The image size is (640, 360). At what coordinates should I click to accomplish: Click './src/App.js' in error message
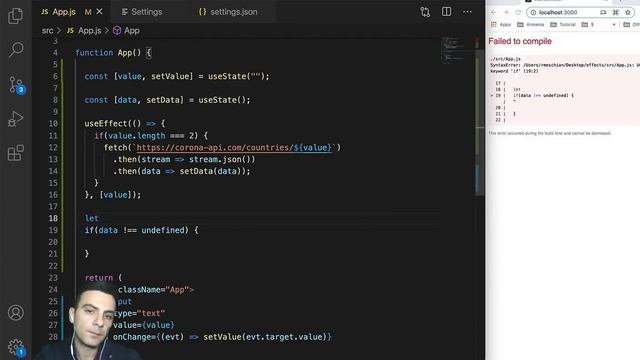505,59
